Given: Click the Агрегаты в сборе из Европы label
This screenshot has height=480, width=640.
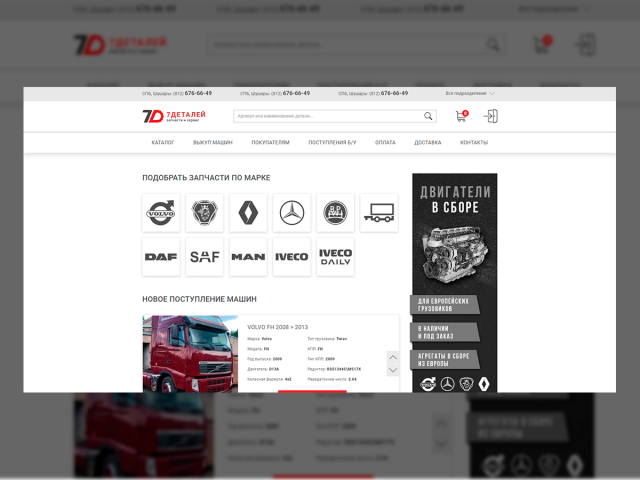Looking at the screenshot, I should click(444, 360).
